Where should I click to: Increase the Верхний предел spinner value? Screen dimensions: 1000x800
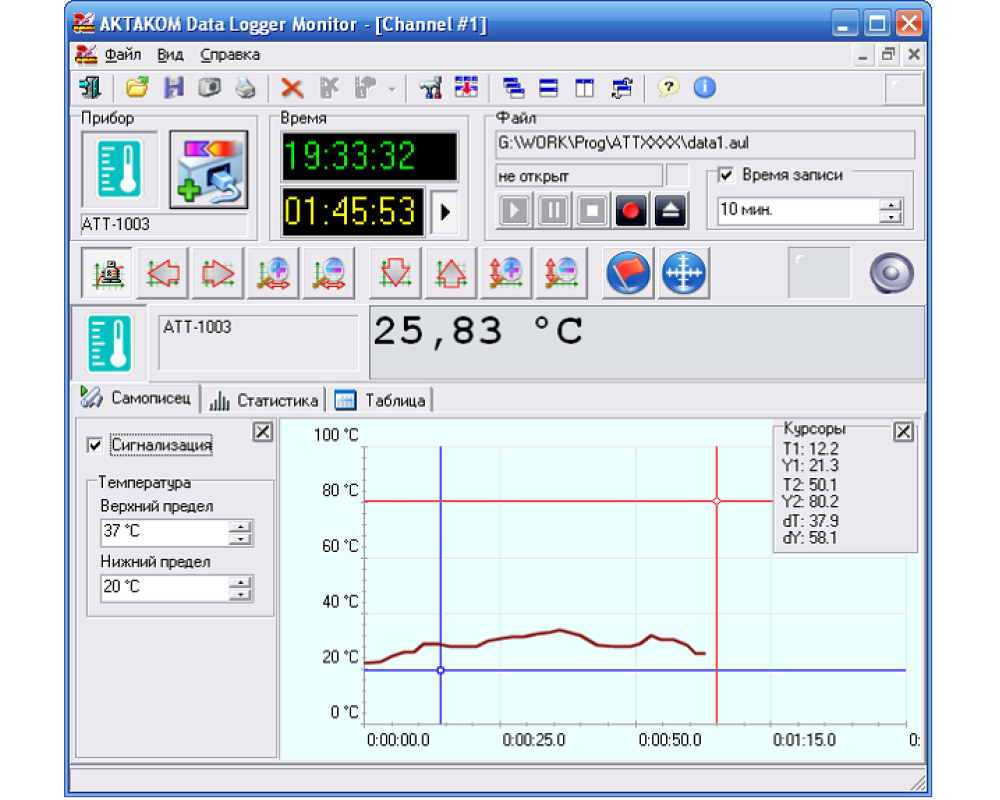(x=240, y=527)
